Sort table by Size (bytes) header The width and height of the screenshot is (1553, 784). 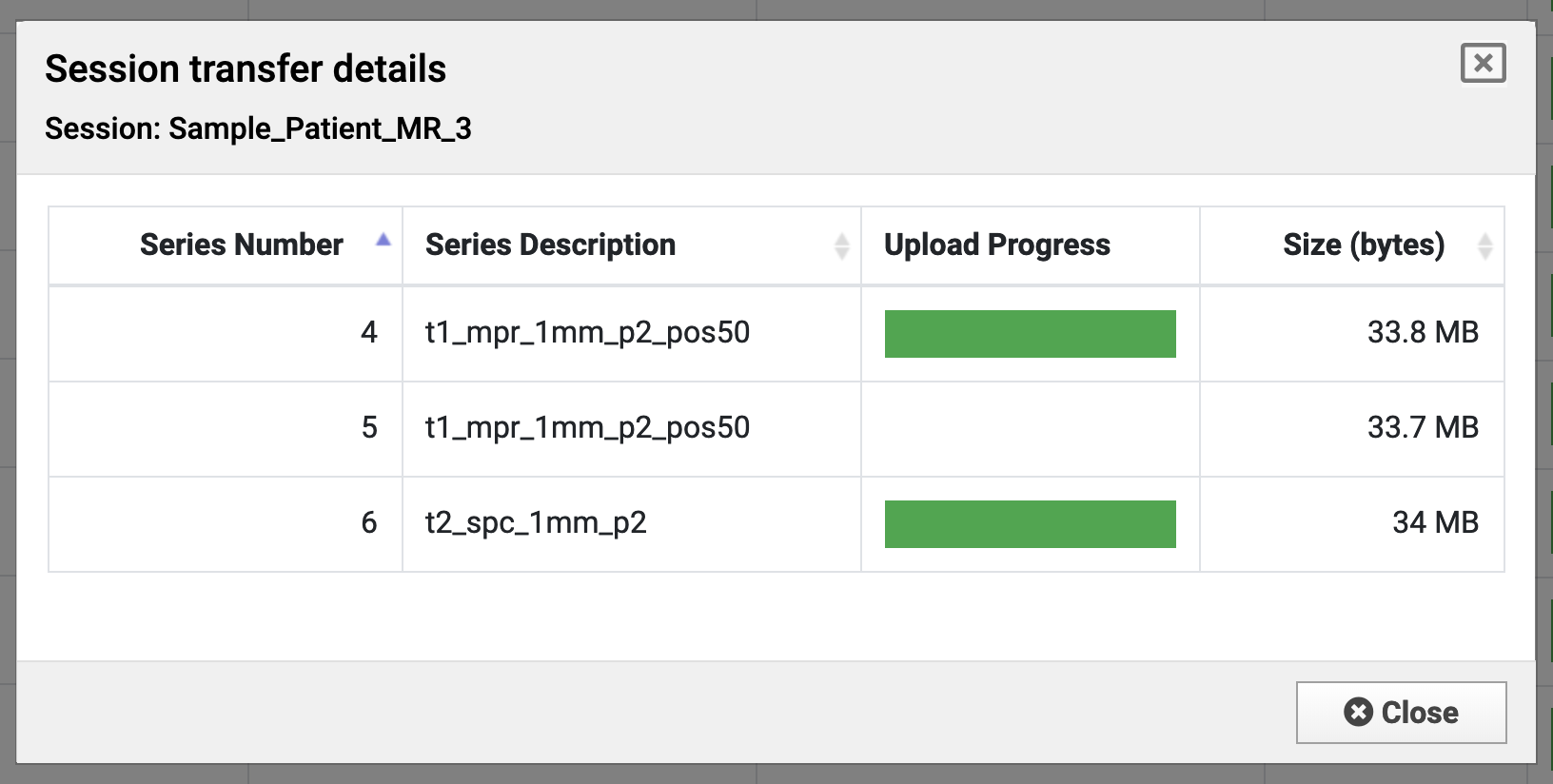[1363, 245]
